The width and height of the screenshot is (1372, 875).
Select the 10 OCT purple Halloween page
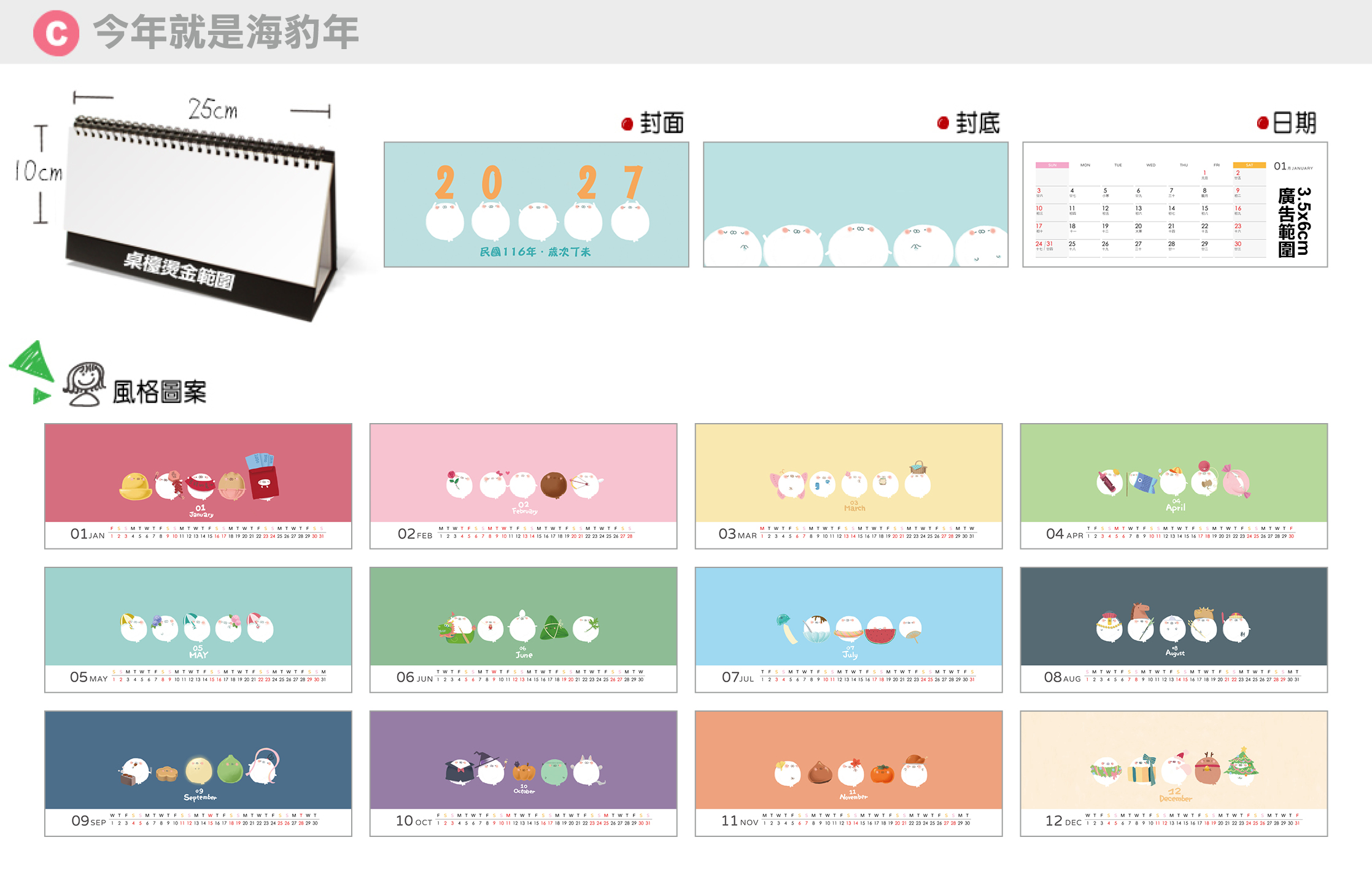click(524, 773)
